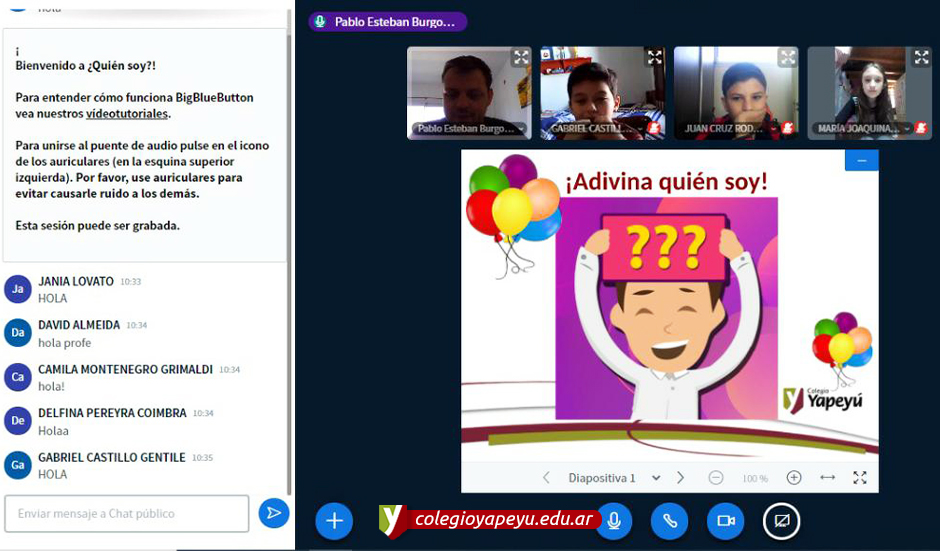Make the presentation fullscreen
Viewport: 940px width, 551px height.
coord(859,478)
